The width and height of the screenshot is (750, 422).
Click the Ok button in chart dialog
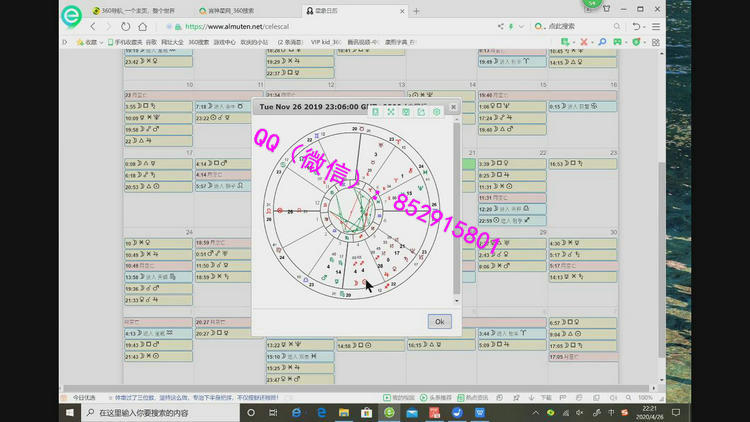tap(439, 321)
